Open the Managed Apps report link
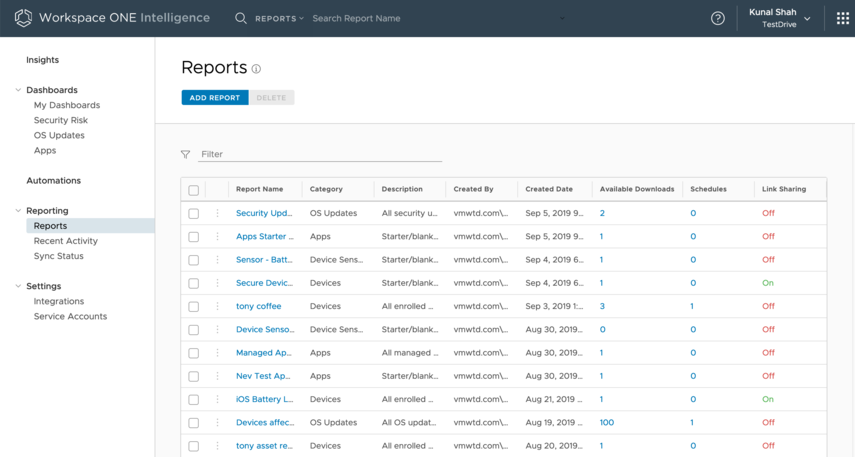855x457 pixels. click(x=264, y=353)
